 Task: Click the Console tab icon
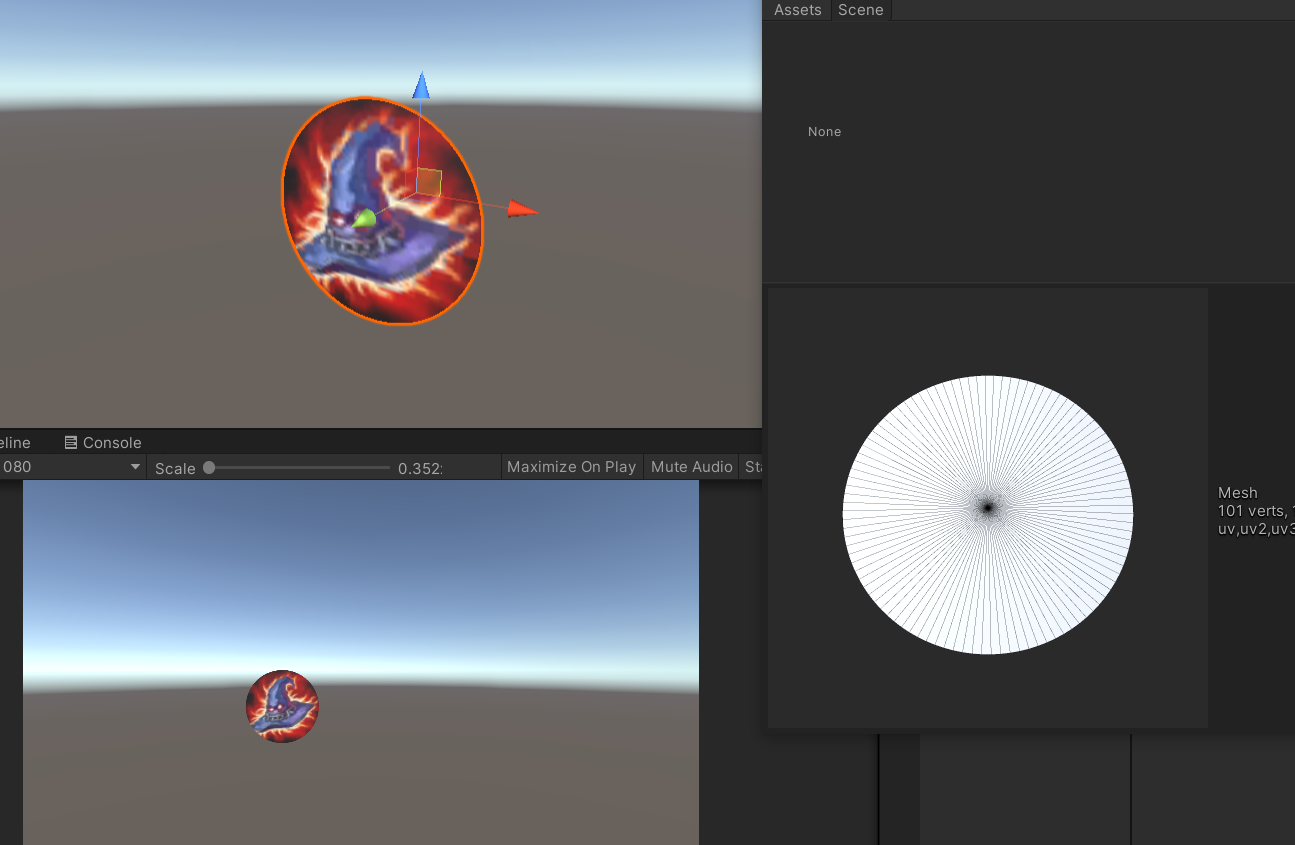[x=71, y=442]
